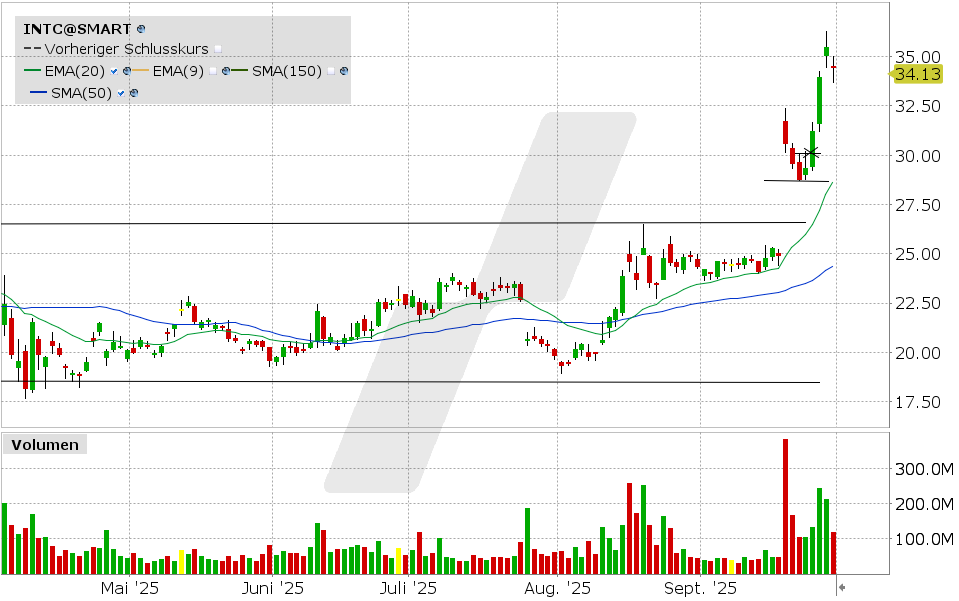This screenshot has height=601, width=959.
Task: Click the blue SMA(50) legend color line
Action: [x=39, y=93]
